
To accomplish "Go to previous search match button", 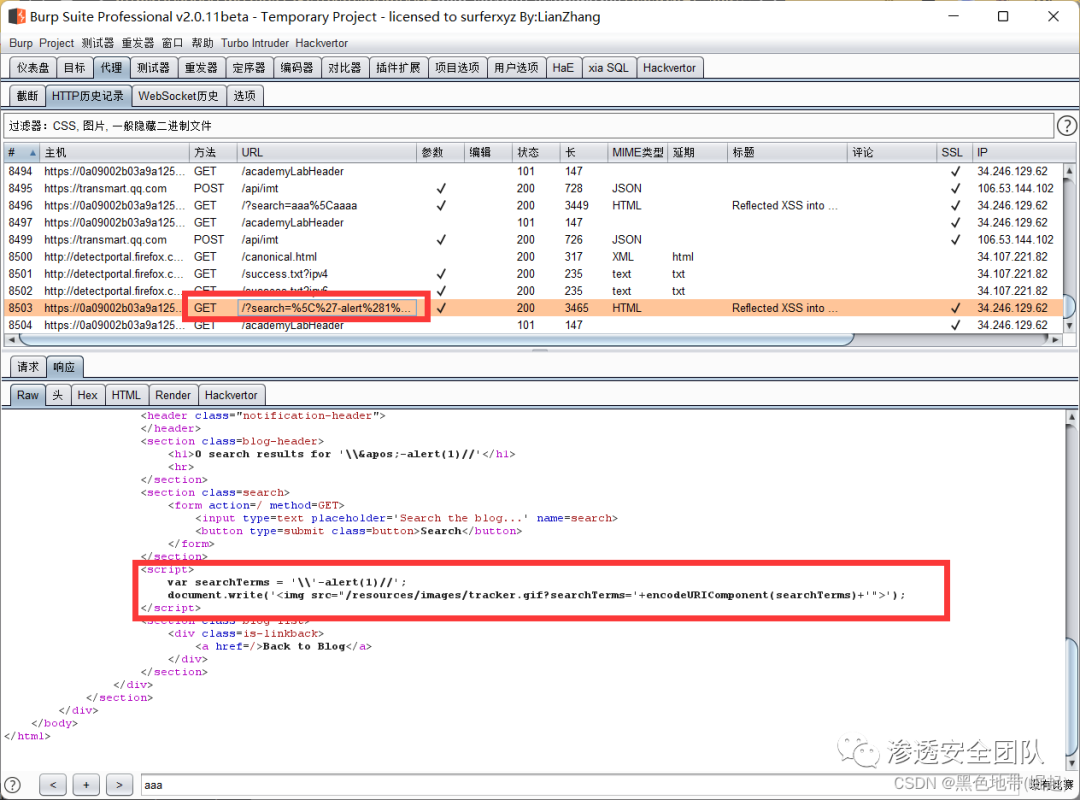I will [53, 784].
